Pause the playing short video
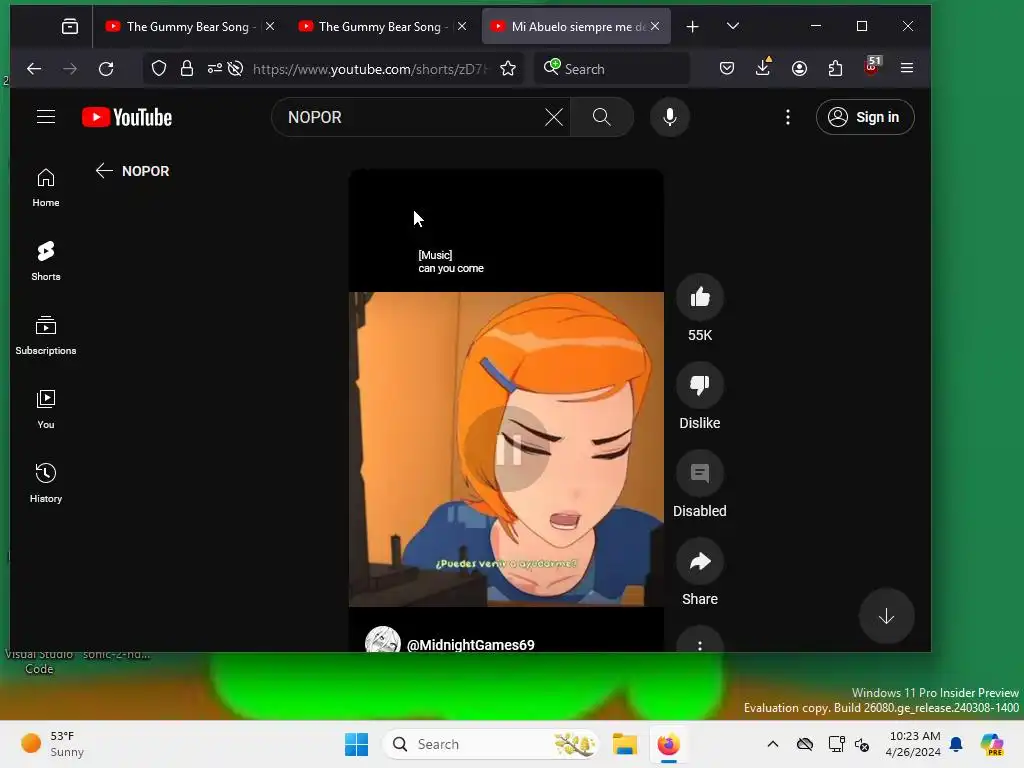The height and width of the screenshot is (768, 1024). tap(508, 449)
